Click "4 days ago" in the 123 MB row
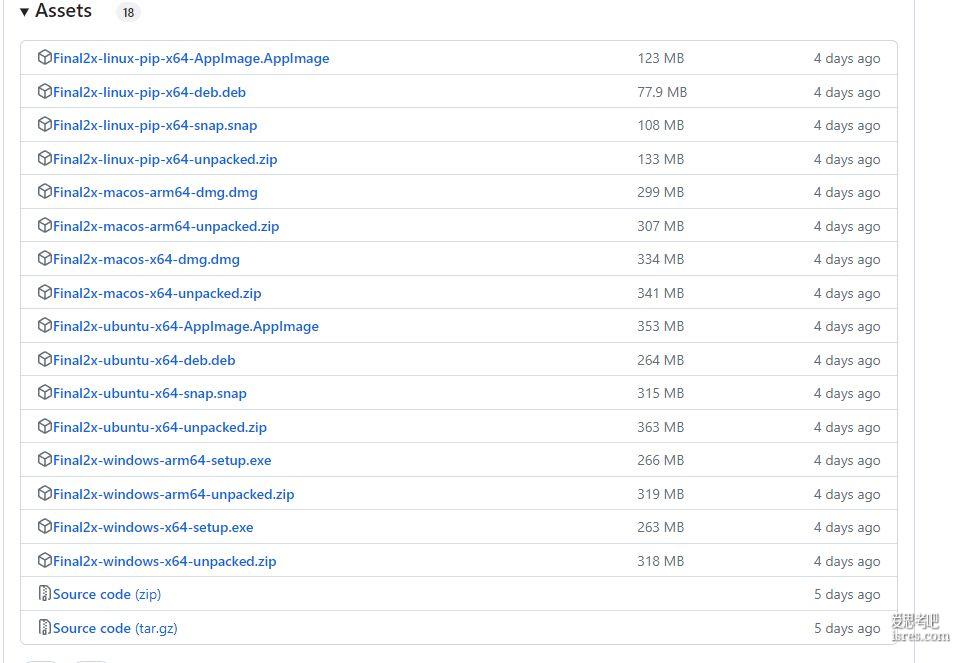The image size is (974, 663). point(847,58)
